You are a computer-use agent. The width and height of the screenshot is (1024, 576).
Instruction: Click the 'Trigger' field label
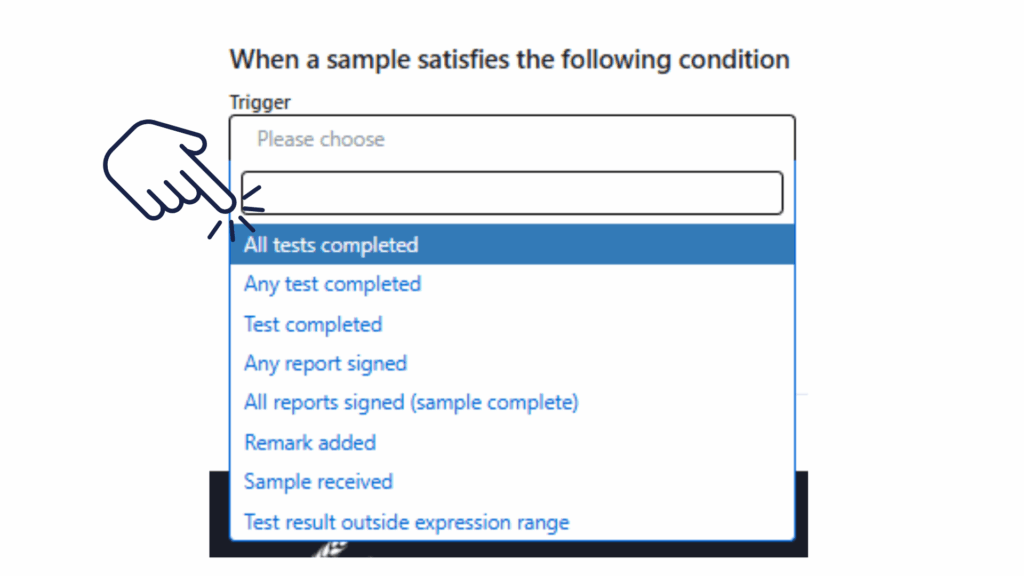click(260, 101)
